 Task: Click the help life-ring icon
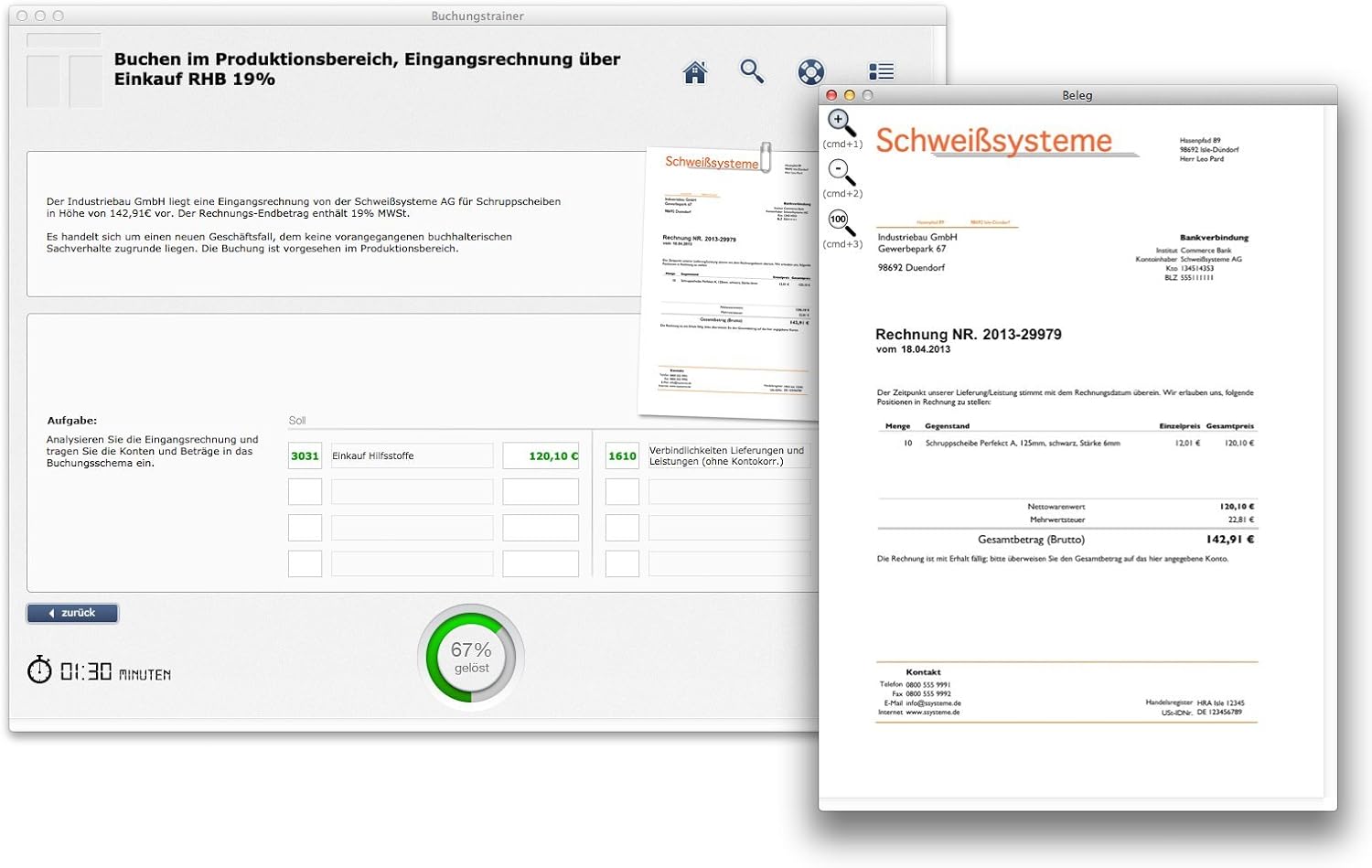(809, 71)
